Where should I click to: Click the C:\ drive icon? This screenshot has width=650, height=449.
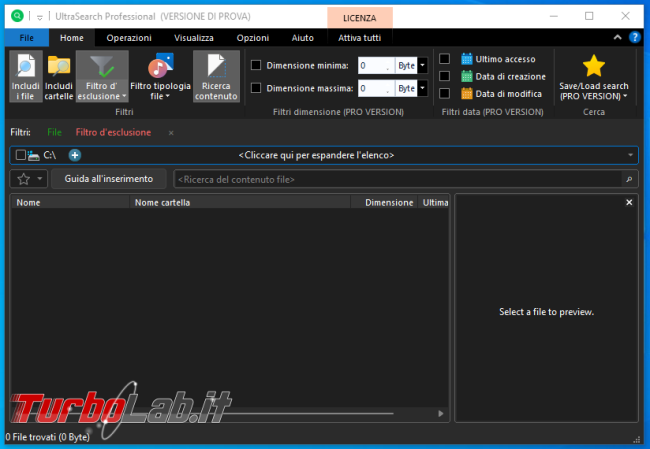coord(34,155)
